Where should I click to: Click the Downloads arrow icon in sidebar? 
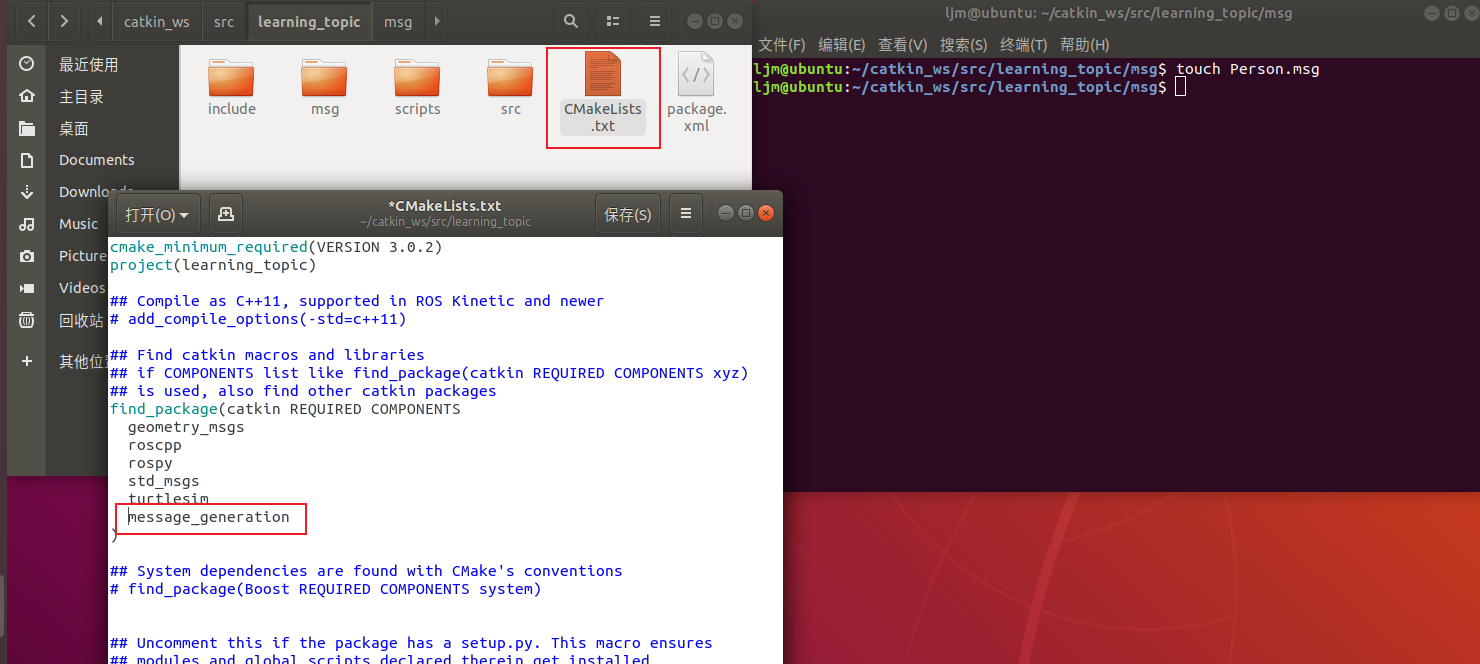pyautogui.click(x=27, y=192)
